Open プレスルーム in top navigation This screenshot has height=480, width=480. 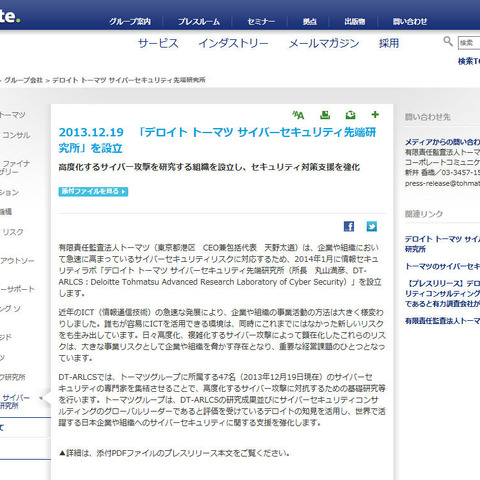(199, 22)
